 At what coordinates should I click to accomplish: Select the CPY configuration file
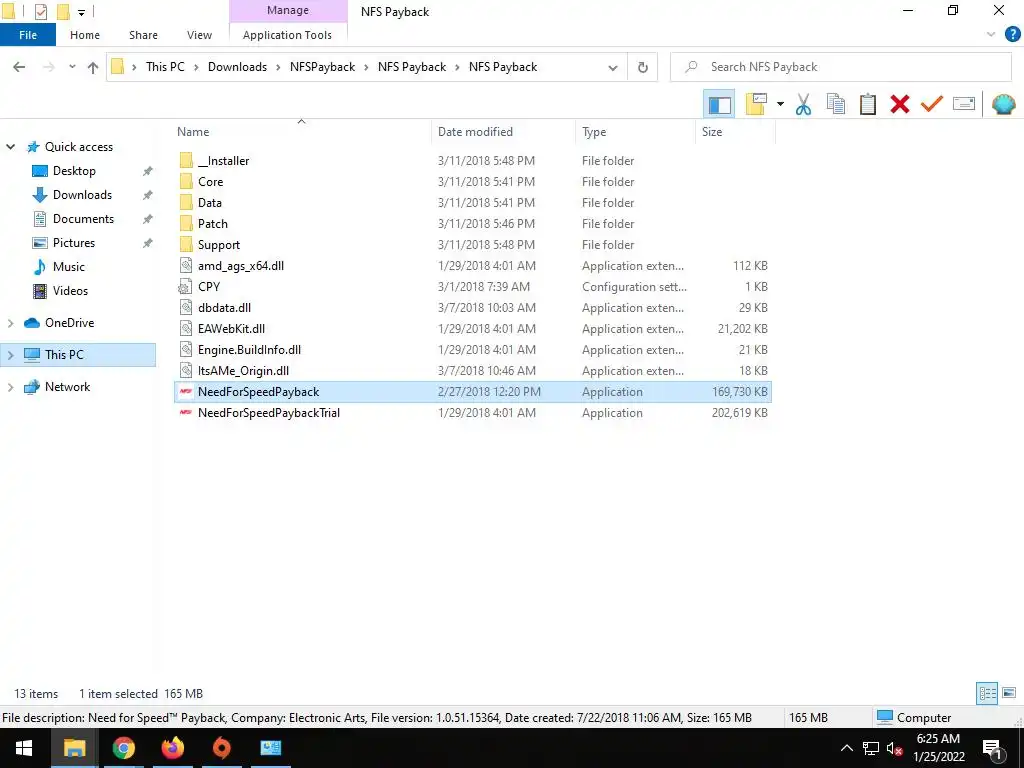point(209,287)
